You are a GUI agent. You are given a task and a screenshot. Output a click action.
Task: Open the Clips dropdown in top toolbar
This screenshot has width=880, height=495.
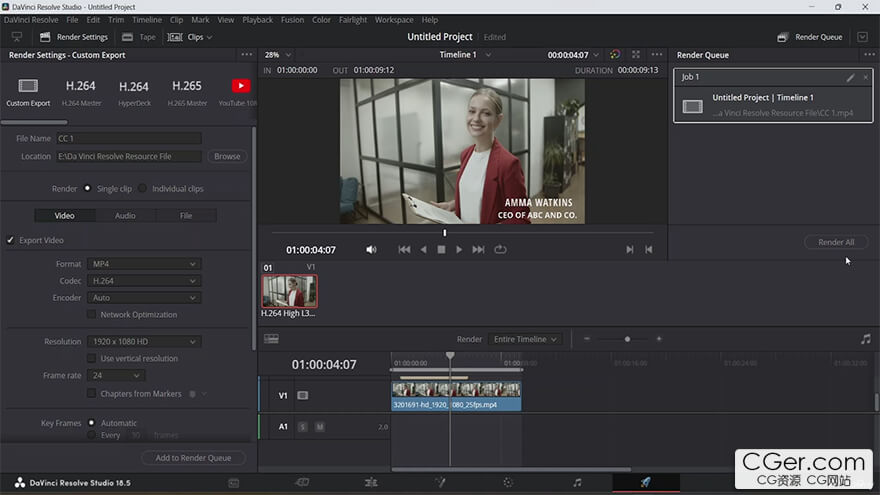coord(190,37)
